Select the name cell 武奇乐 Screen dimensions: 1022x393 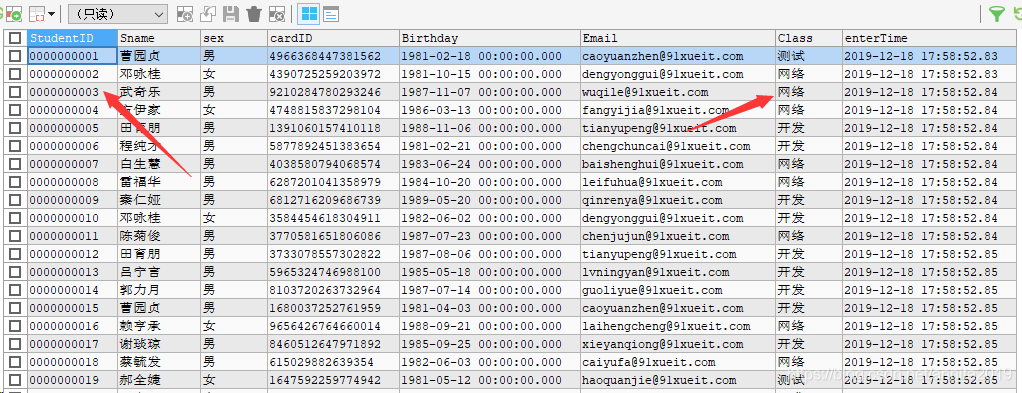(159, 92)
